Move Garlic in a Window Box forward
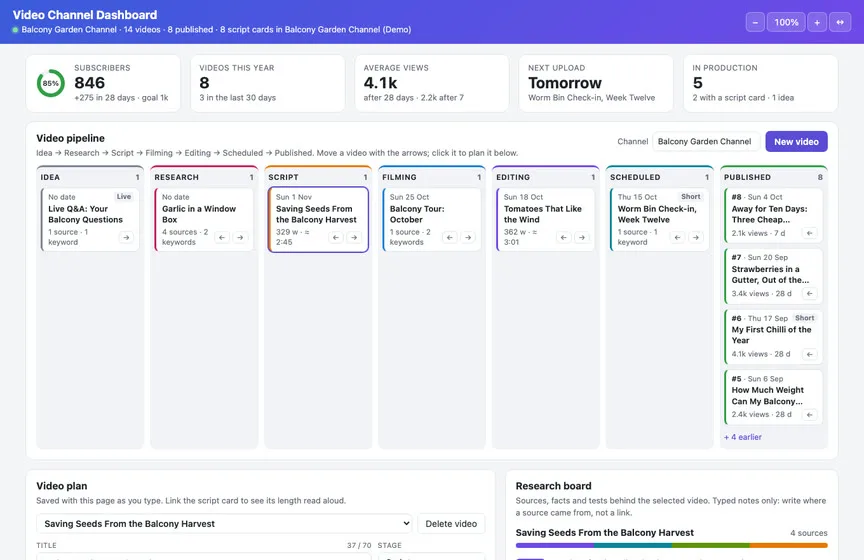The image size is (864, 560). click(x=240, y=238)
